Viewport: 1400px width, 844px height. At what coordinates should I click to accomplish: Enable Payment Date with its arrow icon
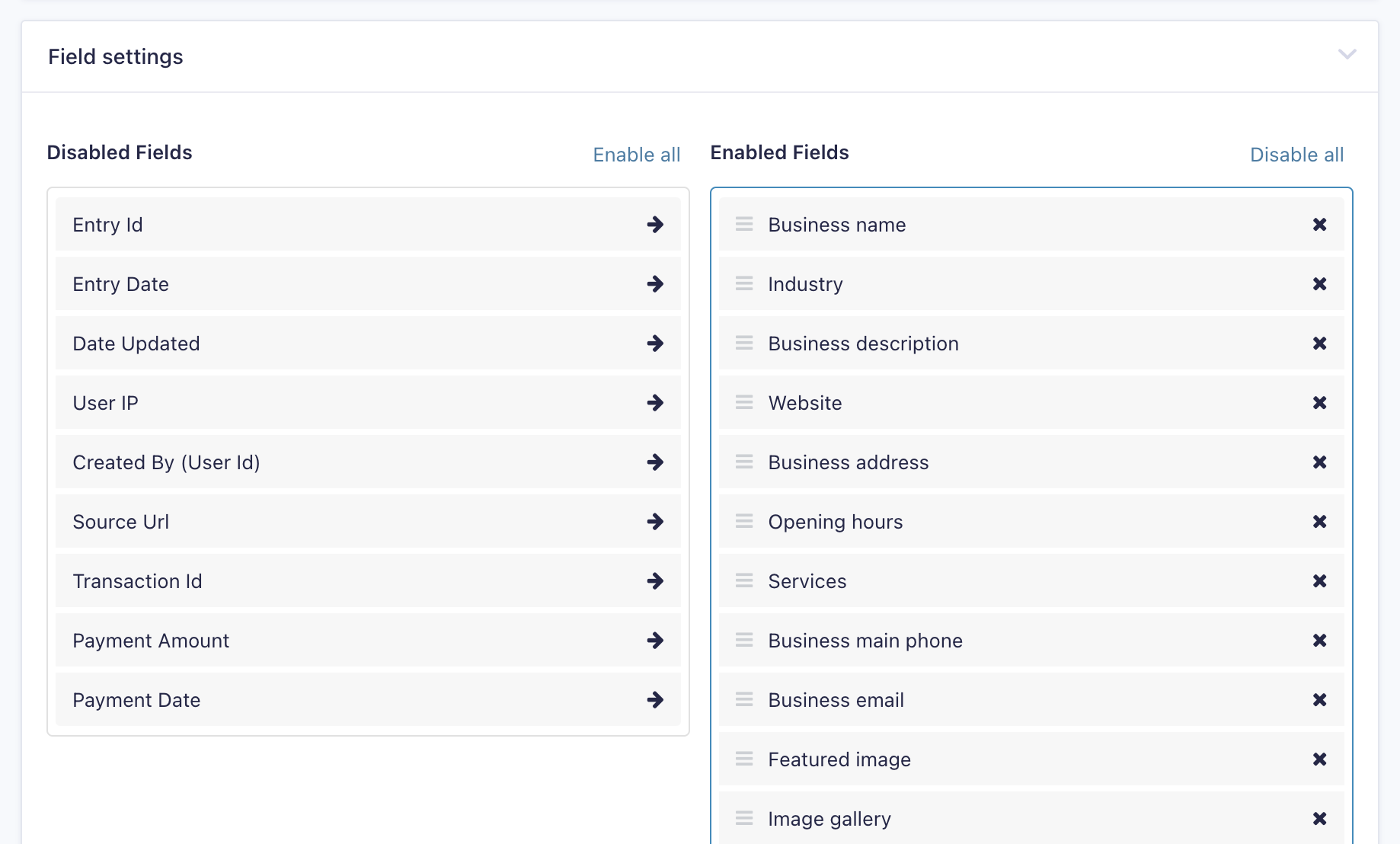point(655,699)
